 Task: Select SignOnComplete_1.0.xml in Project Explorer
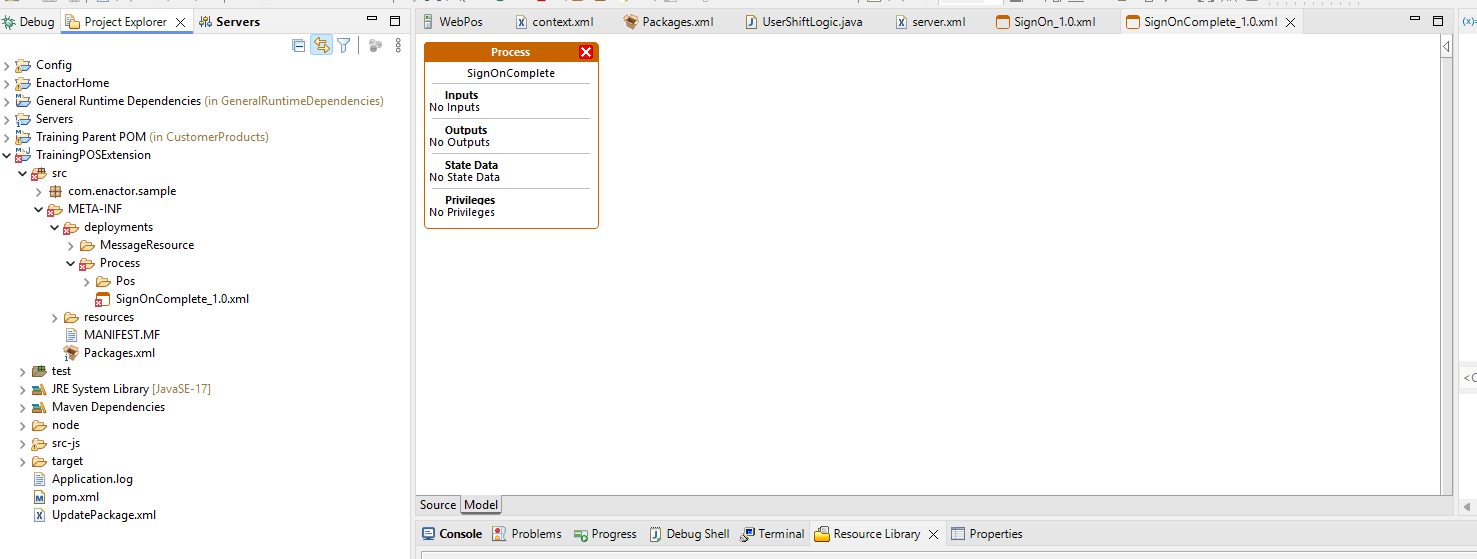point(182,299)
